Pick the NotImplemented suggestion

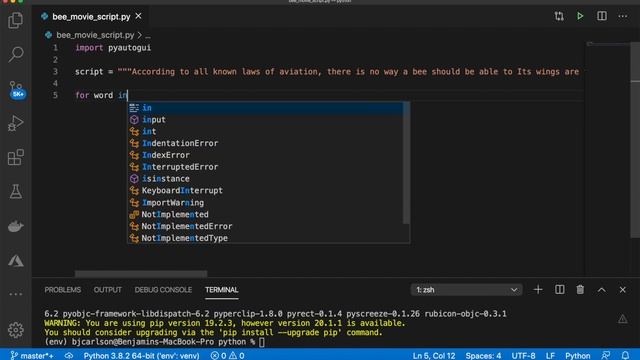coord(266,214)
